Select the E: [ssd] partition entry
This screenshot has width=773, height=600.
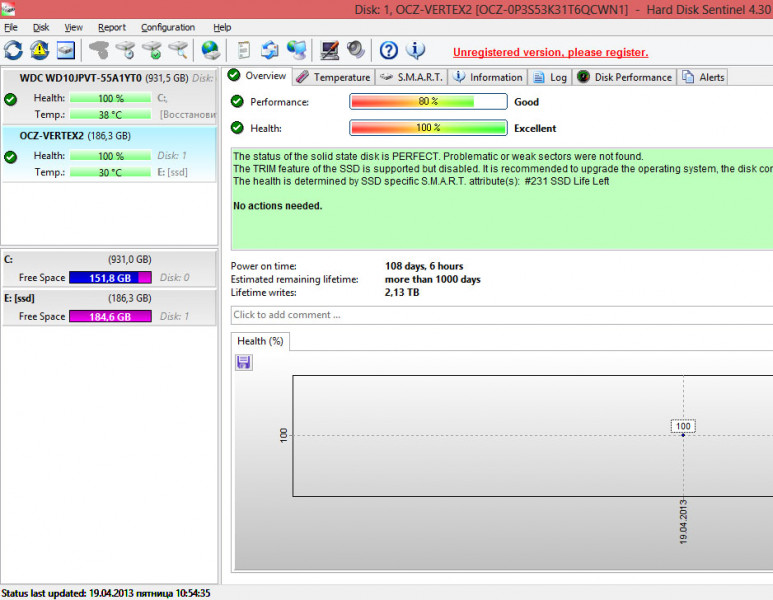pos(109,308)
